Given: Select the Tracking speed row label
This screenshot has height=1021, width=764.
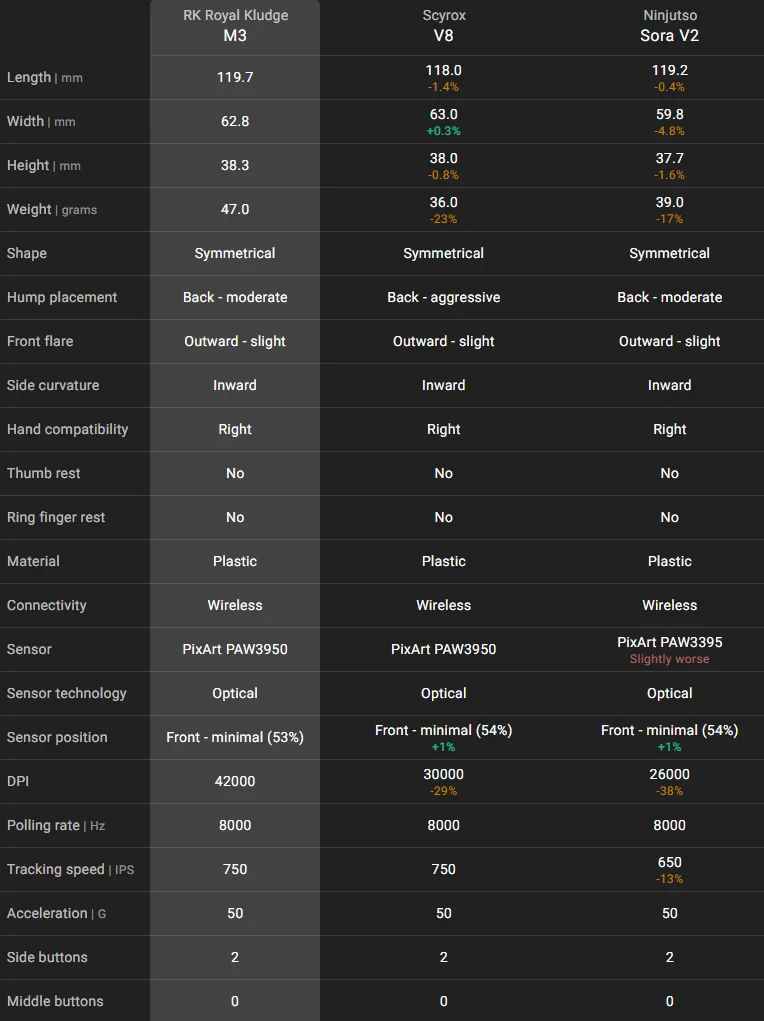Looking at the screenshot, I should [55, 870].
